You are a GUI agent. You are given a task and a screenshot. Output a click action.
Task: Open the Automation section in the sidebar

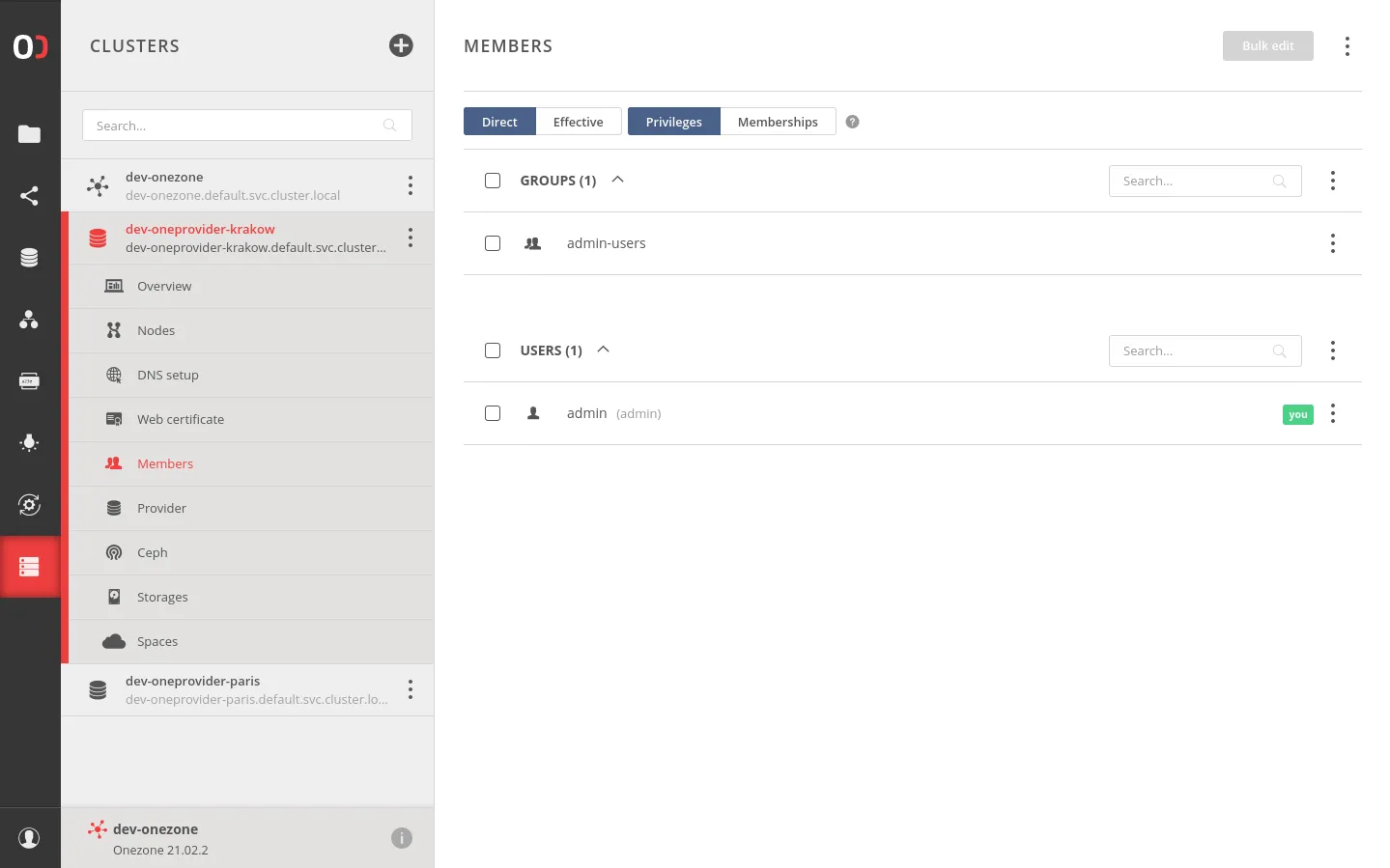click(x=31, y=504)
